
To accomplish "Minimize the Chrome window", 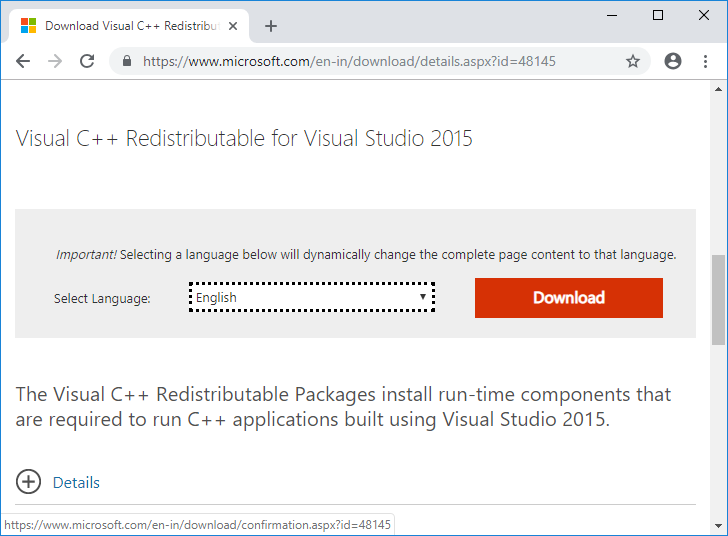I will click(x=611, y=15).
